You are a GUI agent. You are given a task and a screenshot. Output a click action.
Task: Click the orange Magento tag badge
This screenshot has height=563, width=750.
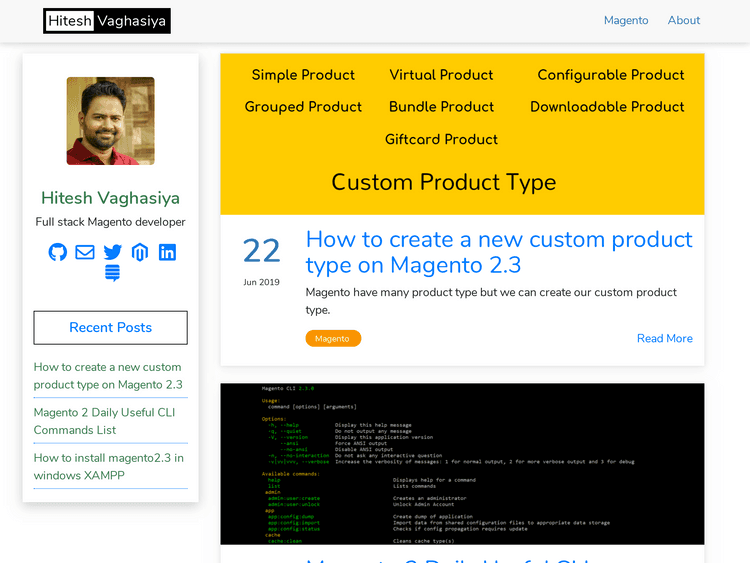tap(333, 339)
